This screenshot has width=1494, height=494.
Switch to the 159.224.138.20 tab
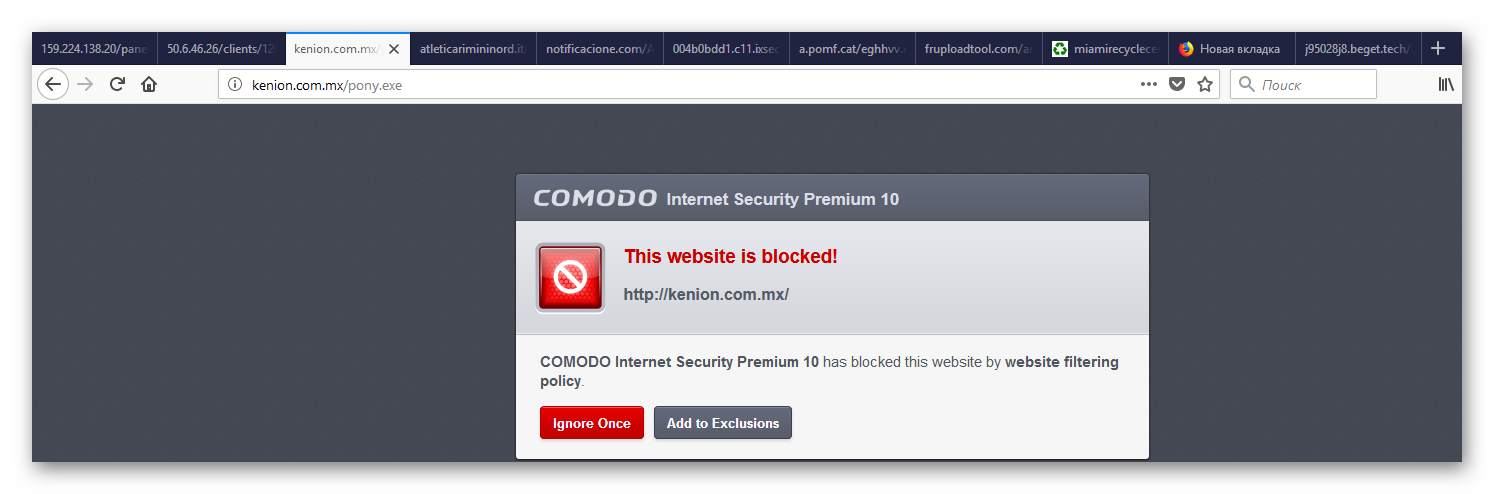coord(94,49)
